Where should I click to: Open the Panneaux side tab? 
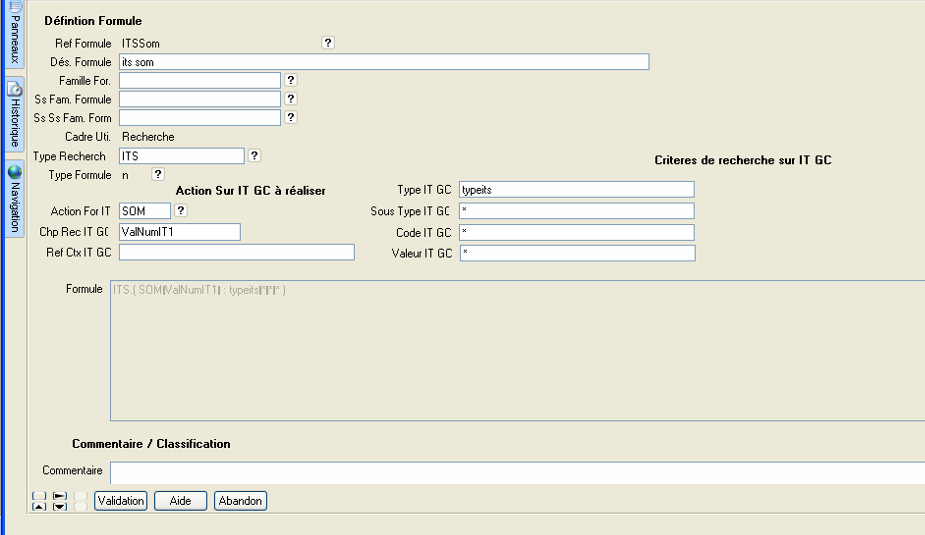(14, 37)
